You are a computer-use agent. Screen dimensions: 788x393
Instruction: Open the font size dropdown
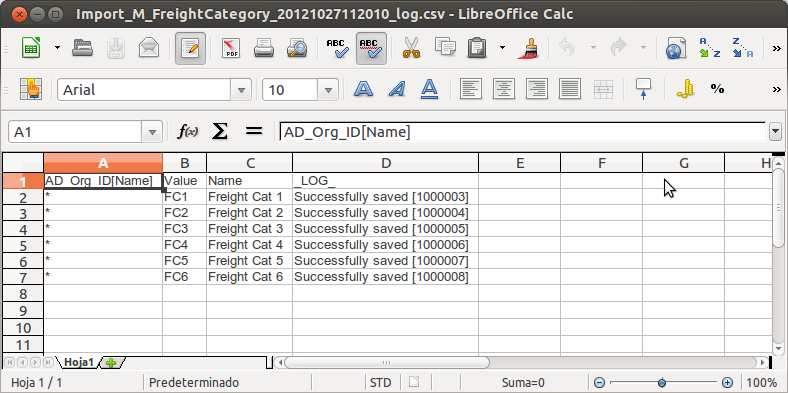(328, 90)
